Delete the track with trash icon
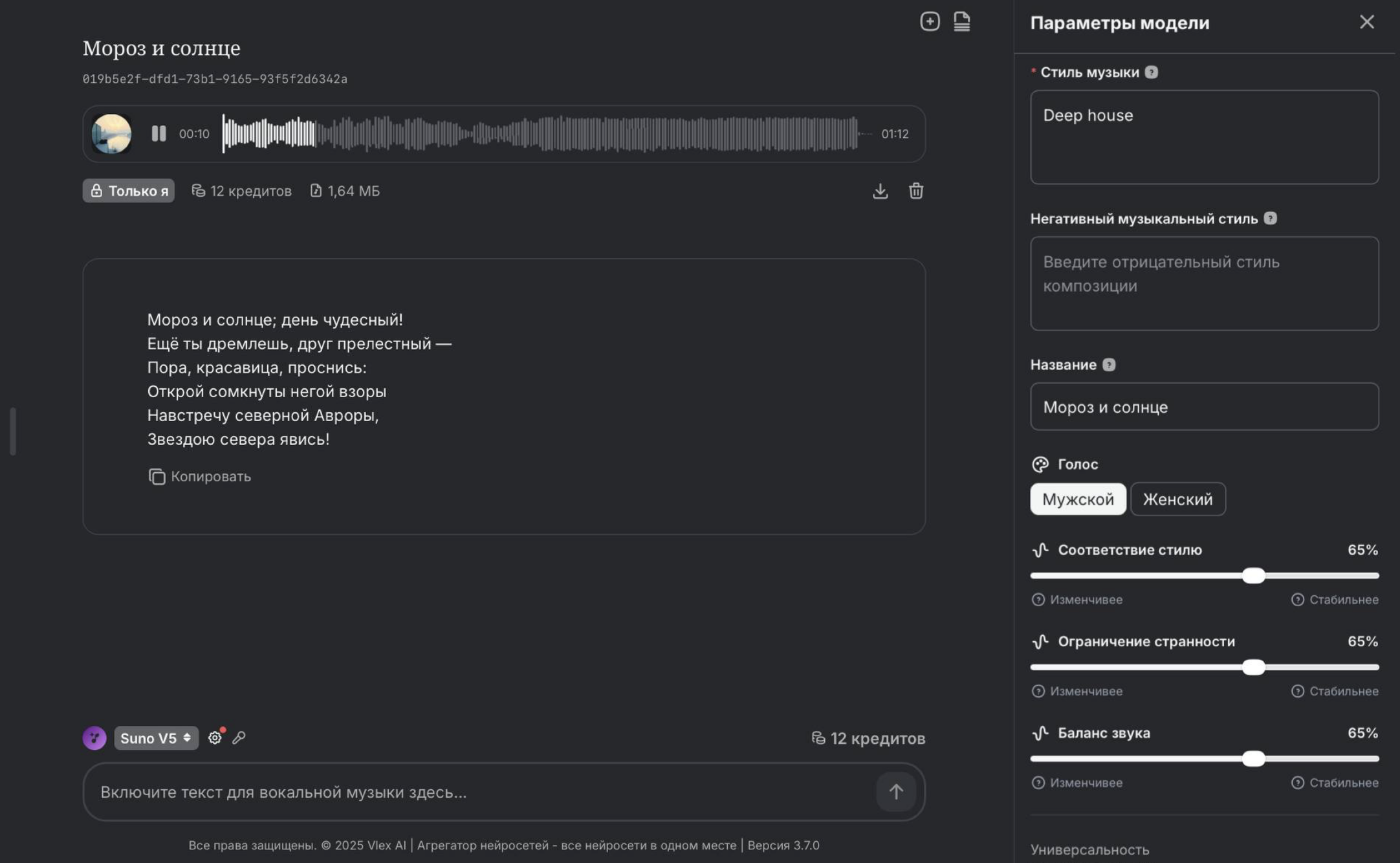The image size is (1400, 863). (915, 191)
